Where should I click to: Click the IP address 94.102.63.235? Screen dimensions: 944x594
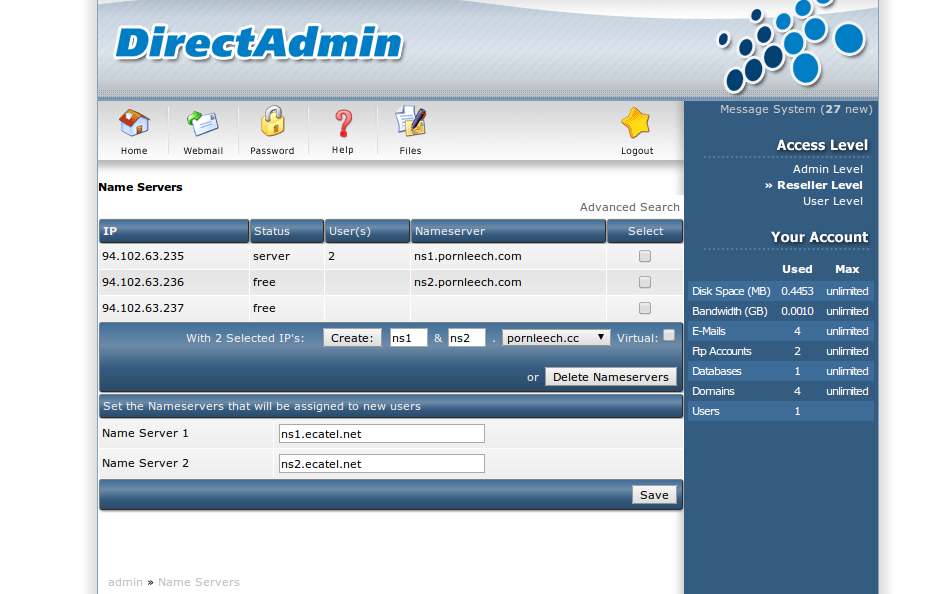(x=143, y=256)
